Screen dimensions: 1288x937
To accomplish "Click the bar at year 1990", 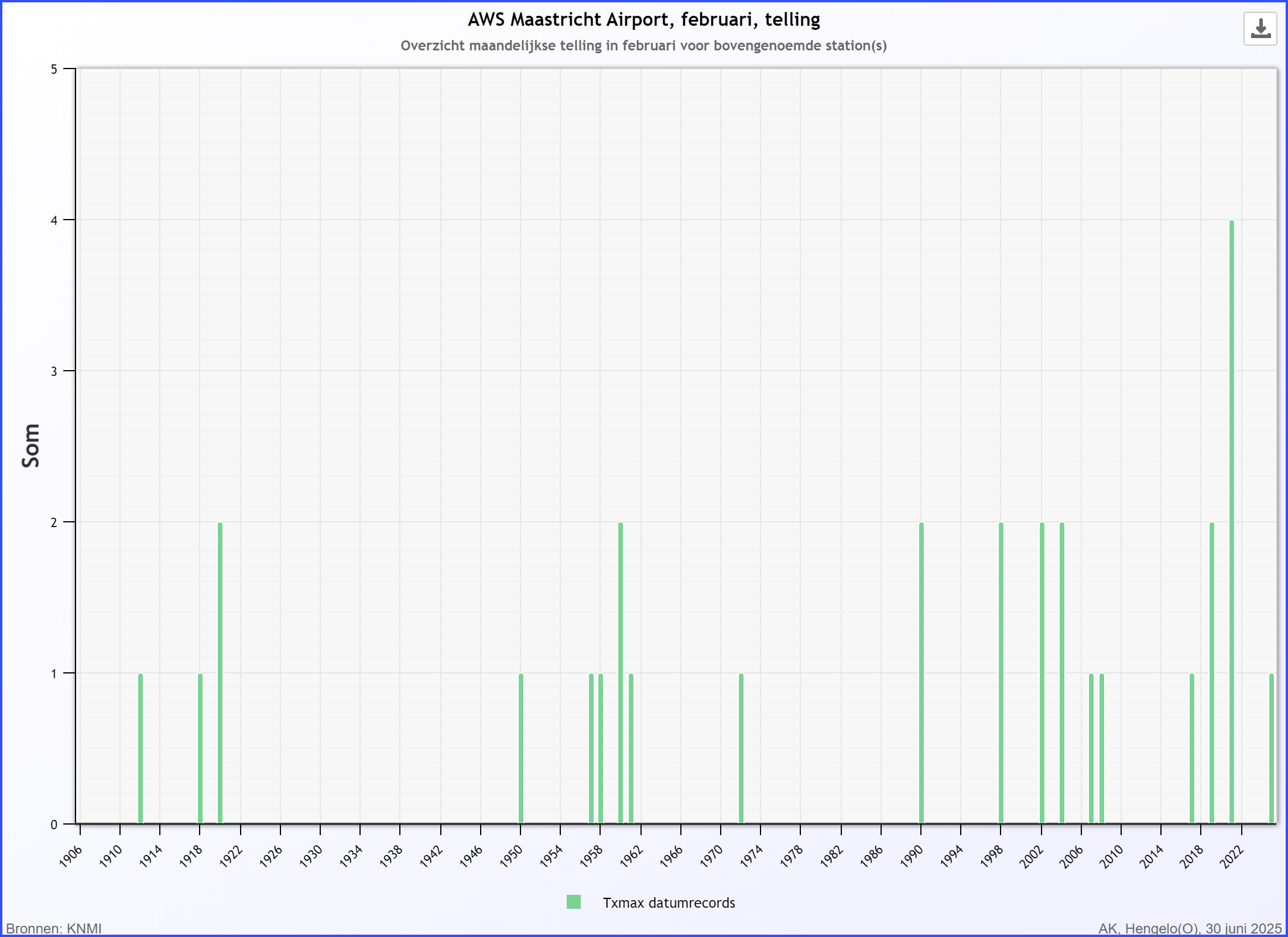I will click(922, 673).
